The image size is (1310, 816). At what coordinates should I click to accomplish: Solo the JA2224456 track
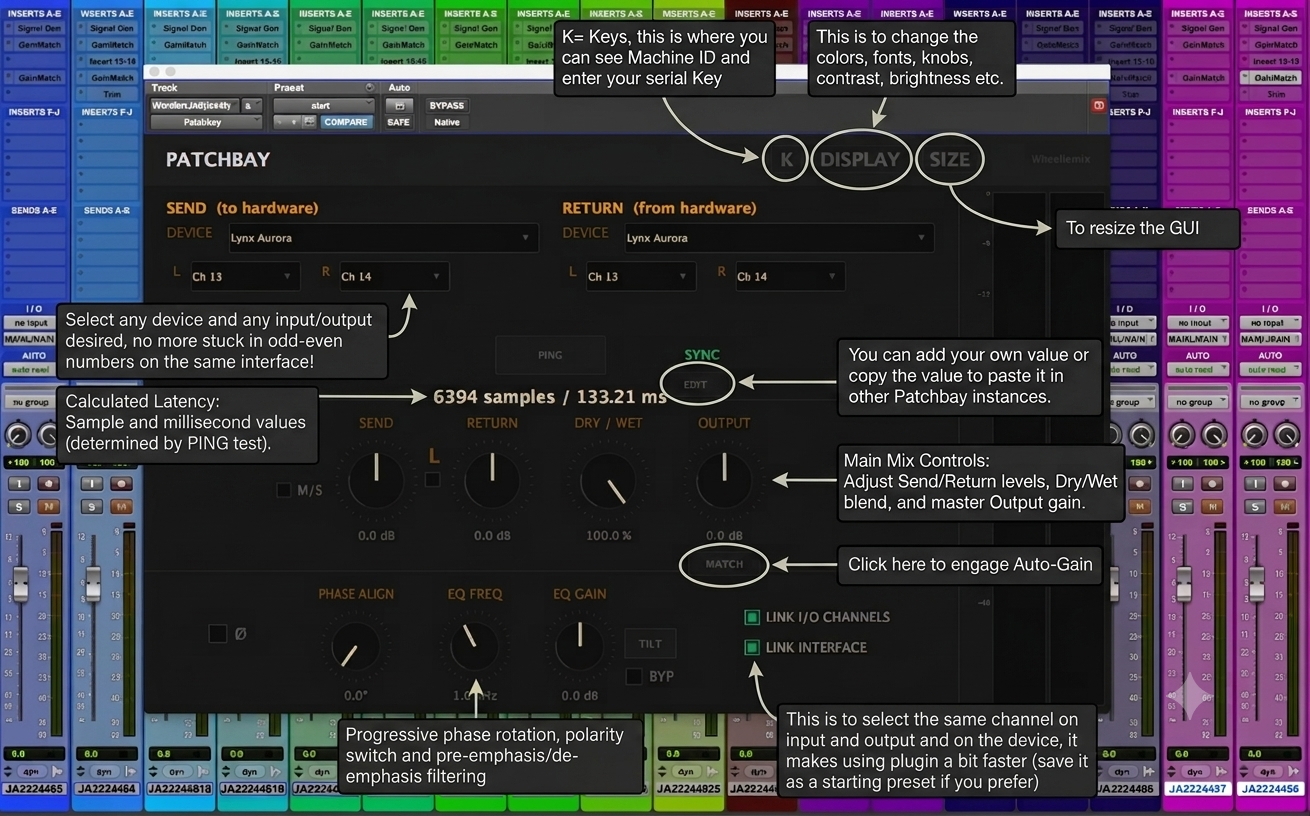coord(1256,507)
